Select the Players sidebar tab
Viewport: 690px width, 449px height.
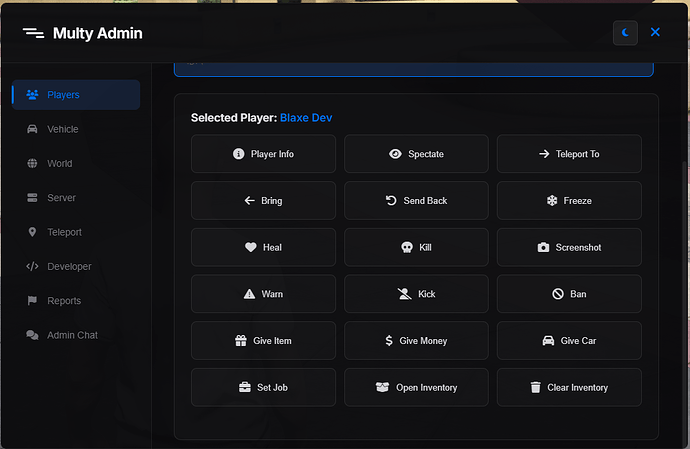pos(76,95)
